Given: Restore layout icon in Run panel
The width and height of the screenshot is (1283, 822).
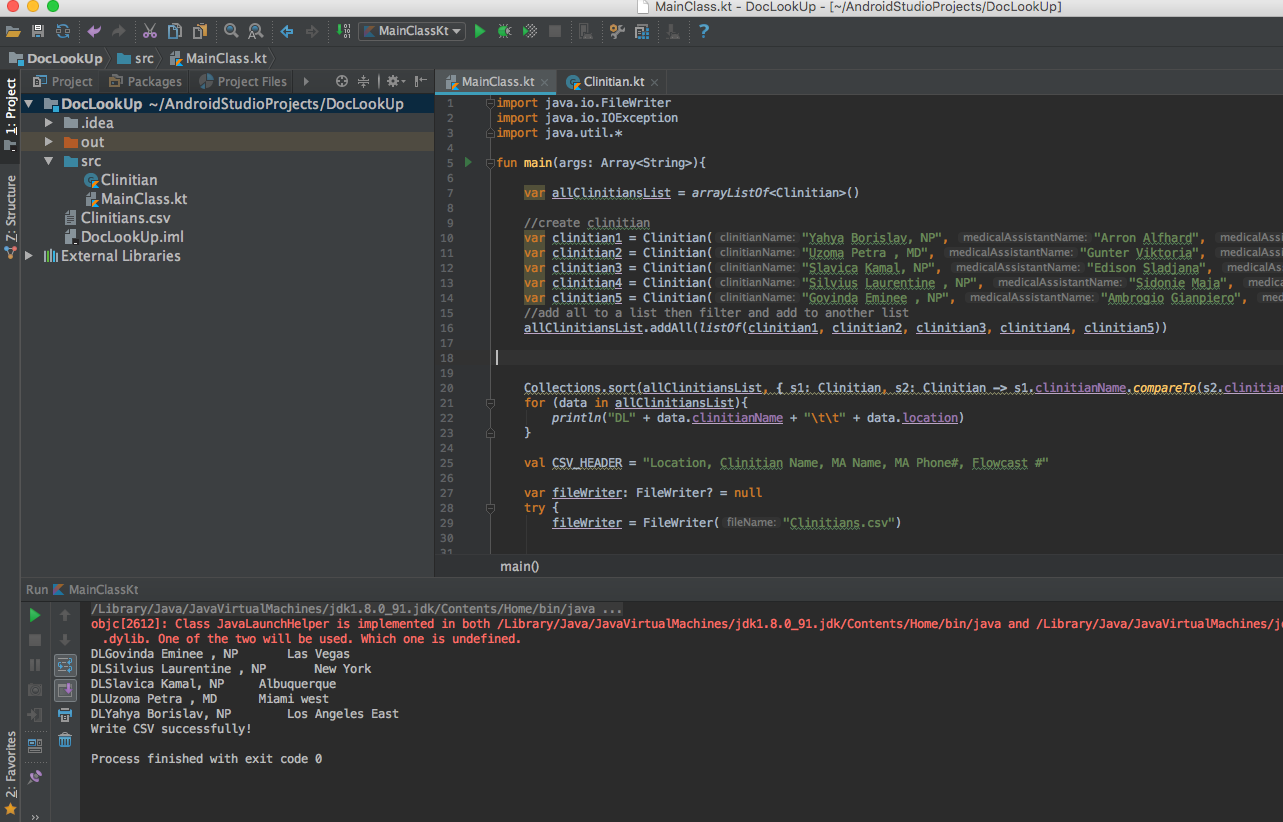Looking at the screenshot, I should point(35,744).
